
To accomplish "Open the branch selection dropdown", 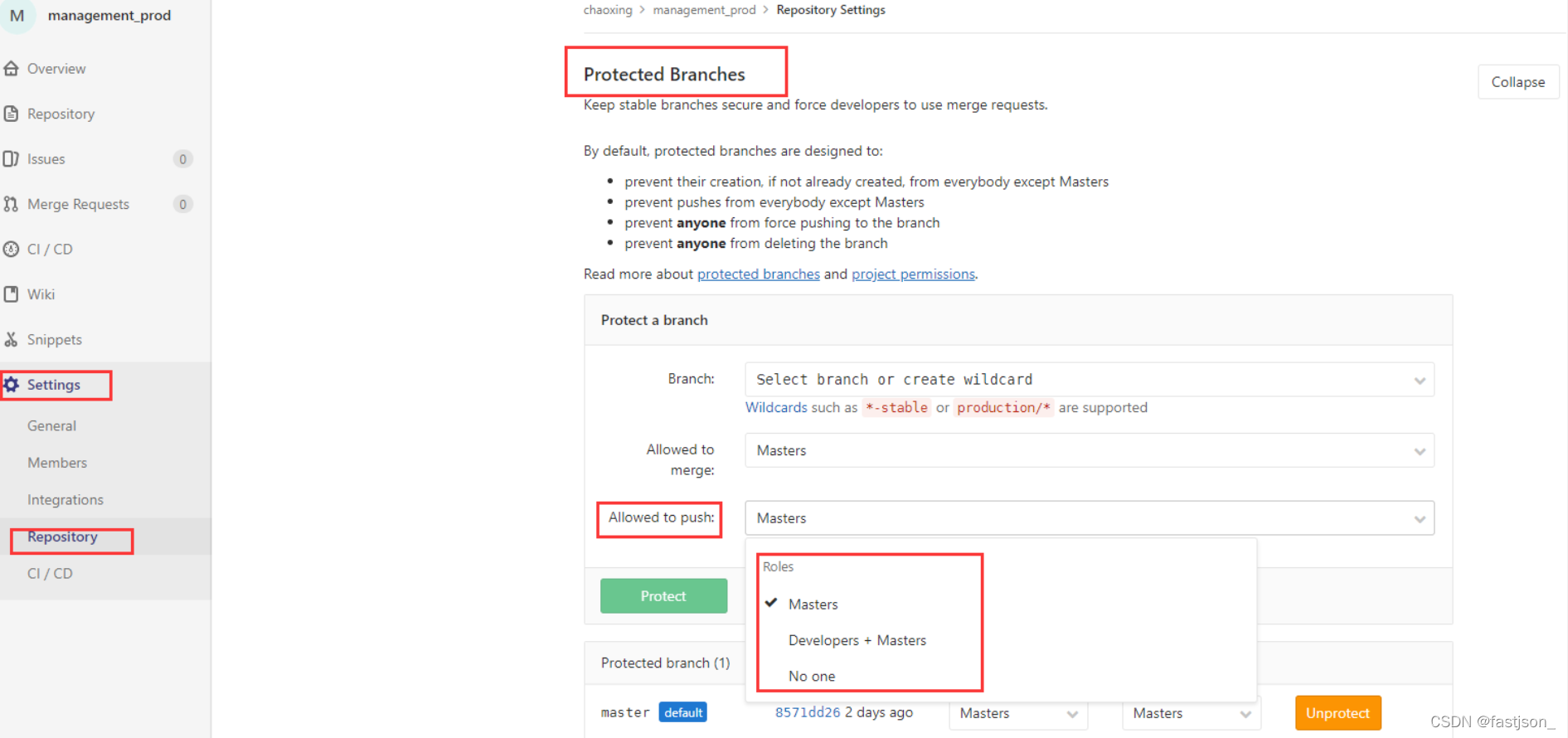I will pyautogui.click(x=1089, y=379).
